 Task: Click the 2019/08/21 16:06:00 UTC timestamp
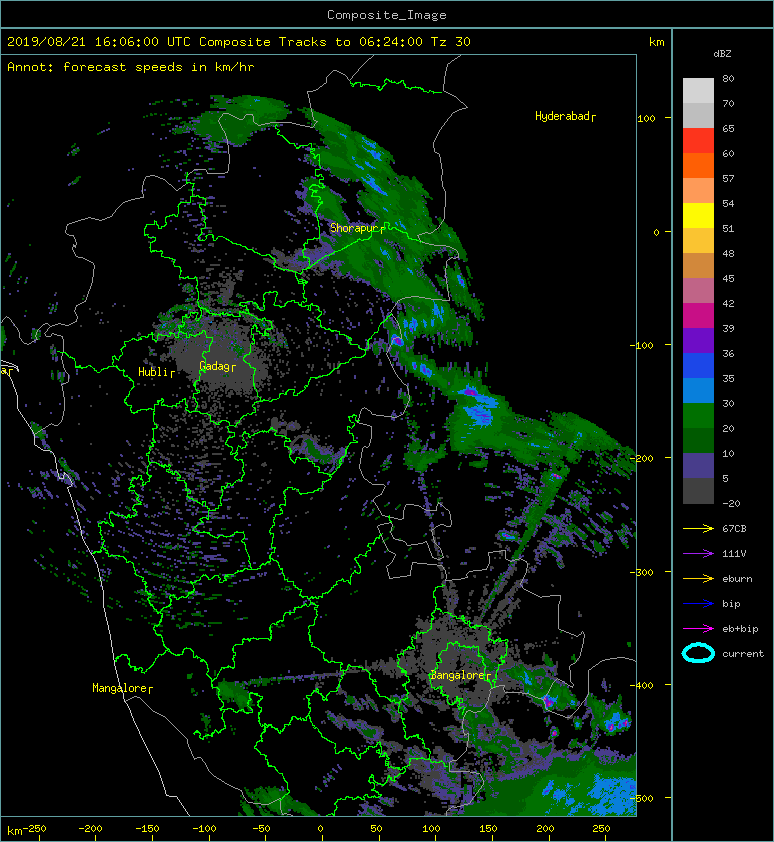point(99,42)
